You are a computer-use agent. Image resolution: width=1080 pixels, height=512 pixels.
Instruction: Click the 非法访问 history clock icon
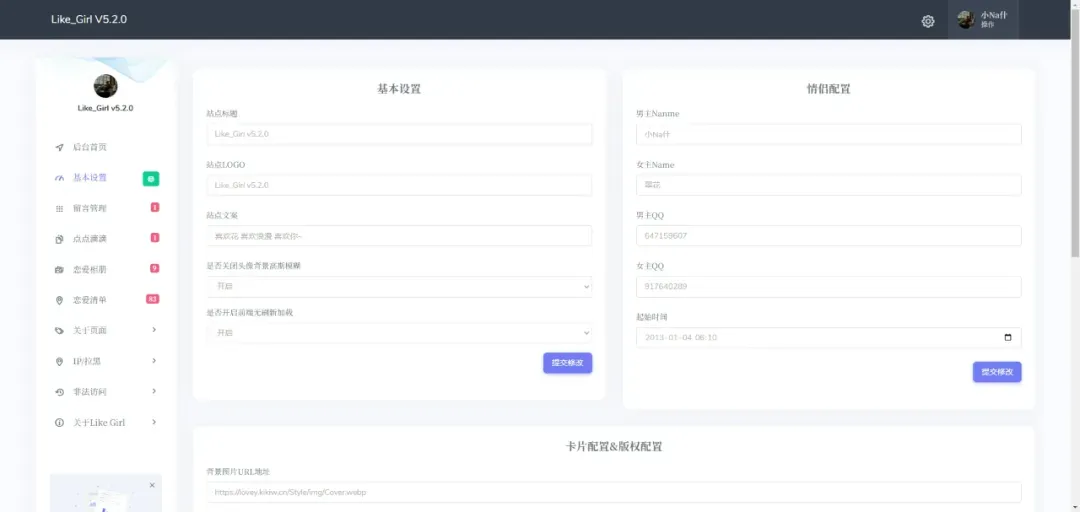click(x=59, y=392)
